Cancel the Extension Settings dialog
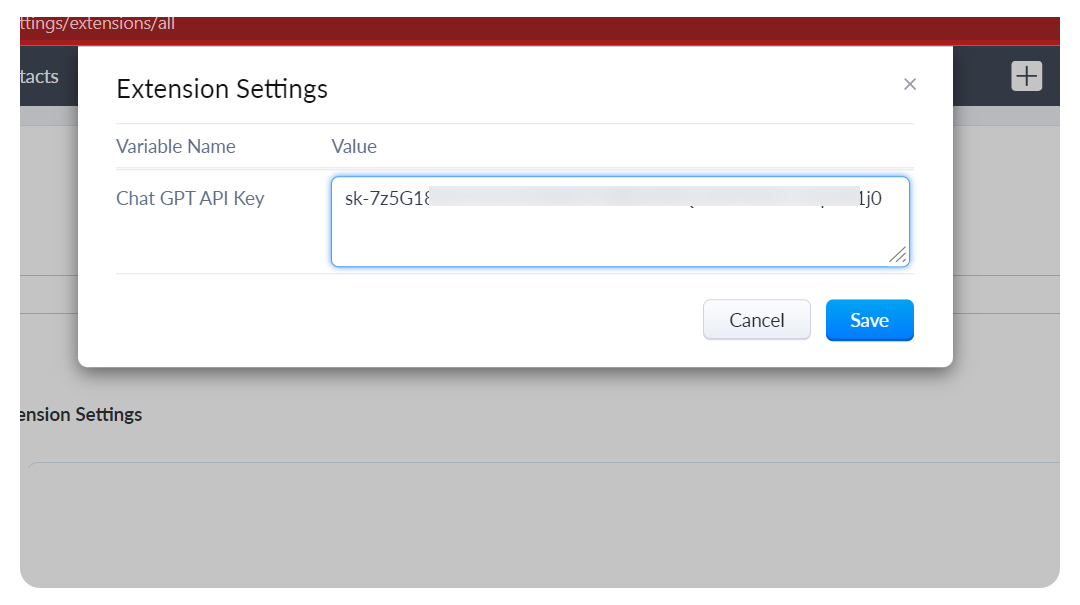The image size is (1080, 605). tap(757, 320)
